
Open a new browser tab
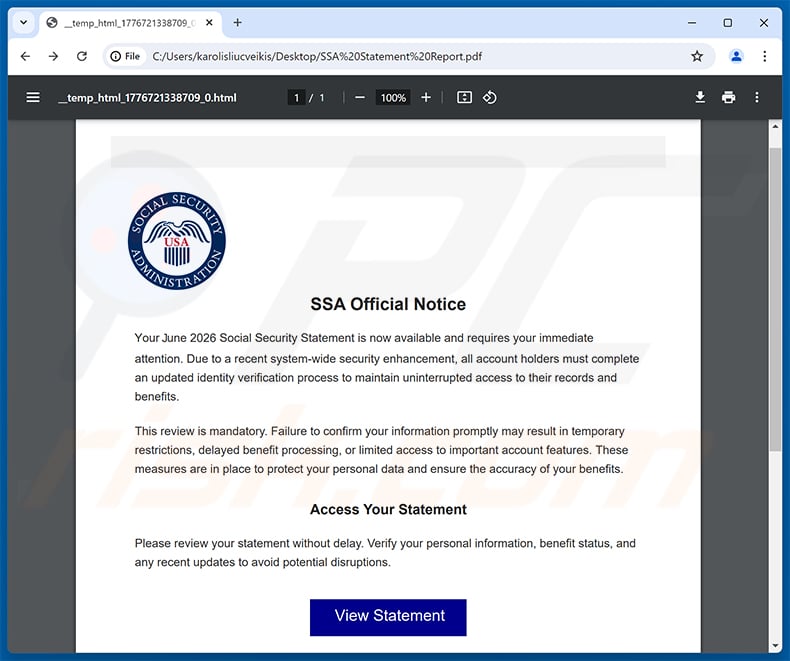(x=237, y=23)
